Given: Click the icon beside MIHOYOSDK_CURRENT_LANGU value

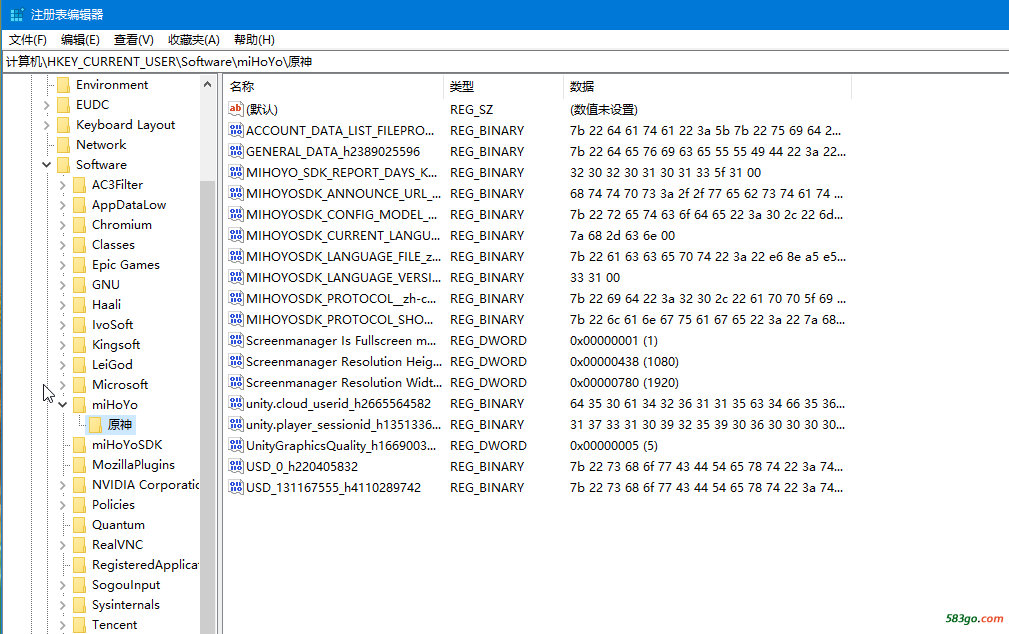Looking at the screenshot, I should pos(236,236).
